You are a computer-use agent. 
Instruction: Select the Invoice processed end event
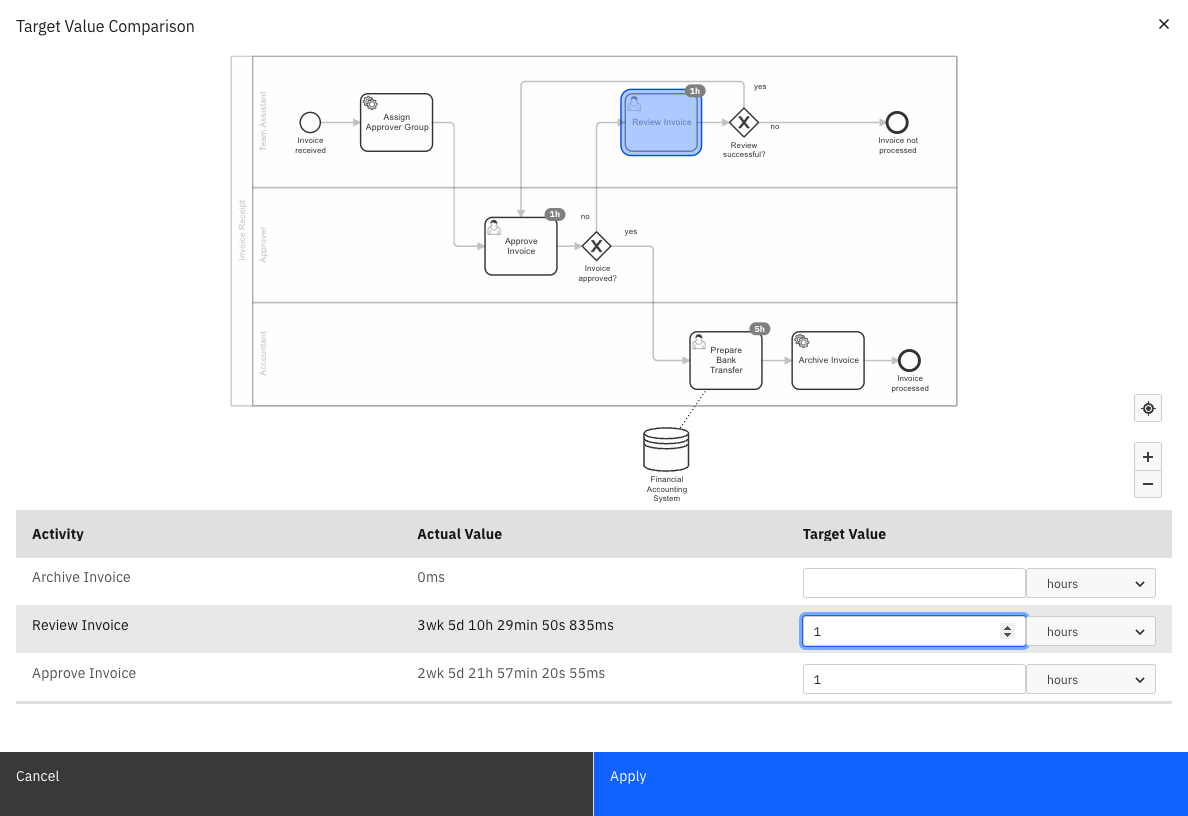[909, 361]
